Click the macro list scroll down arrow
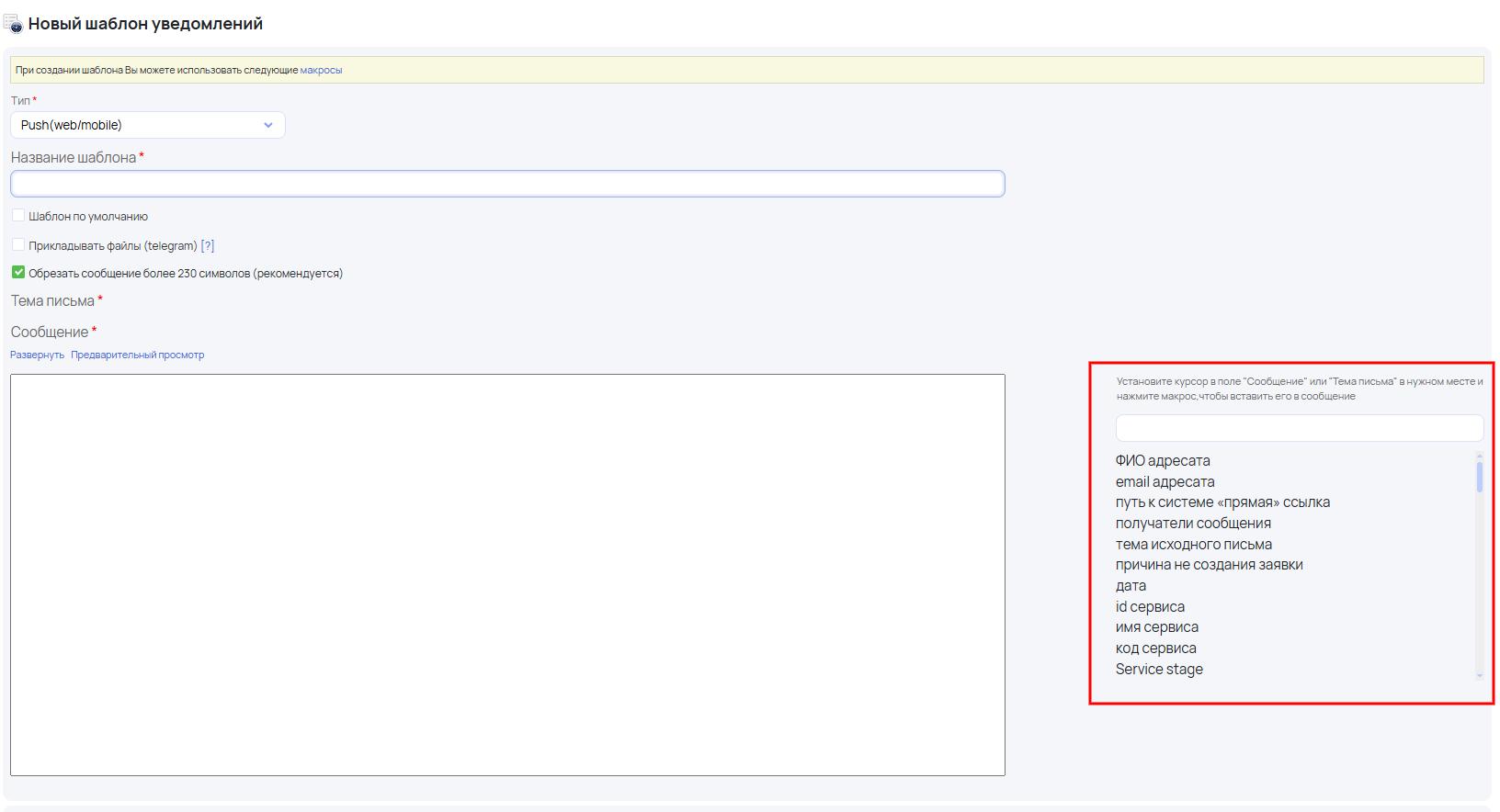 coord(1479,675)
